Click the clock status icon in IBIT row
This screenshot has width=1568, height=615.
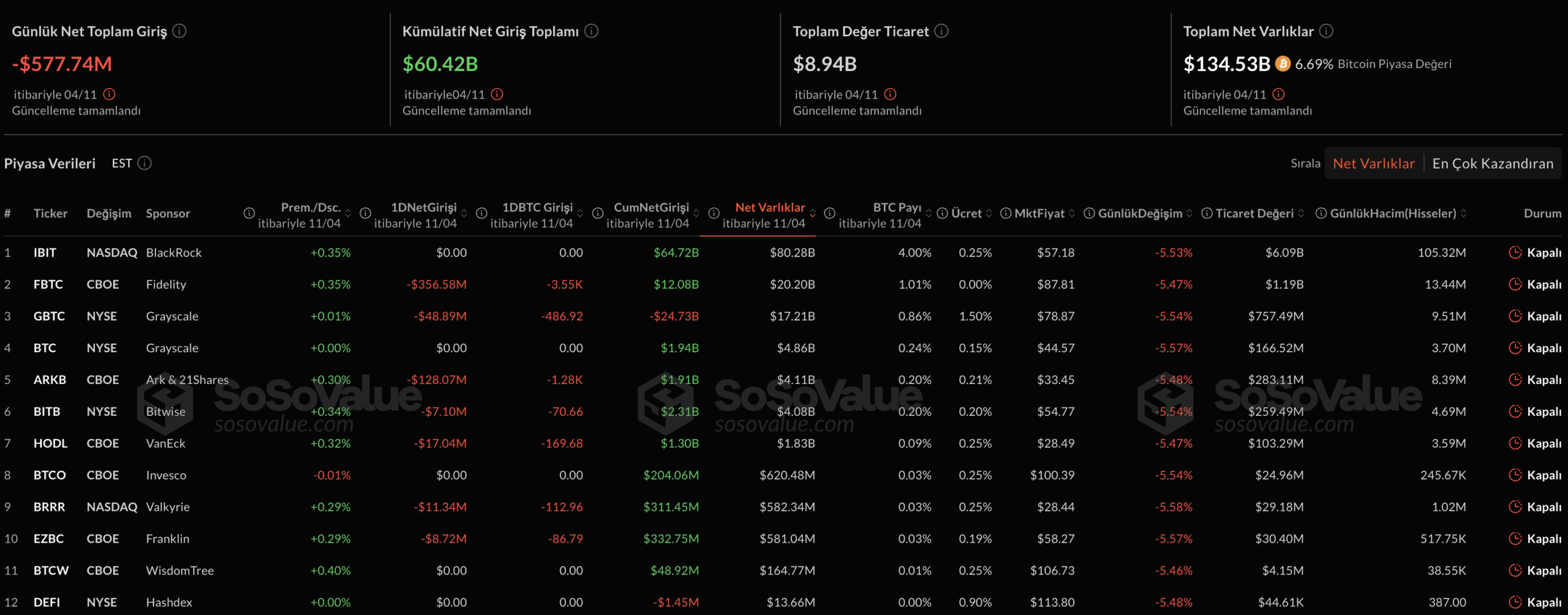[x=1515, y=252]
